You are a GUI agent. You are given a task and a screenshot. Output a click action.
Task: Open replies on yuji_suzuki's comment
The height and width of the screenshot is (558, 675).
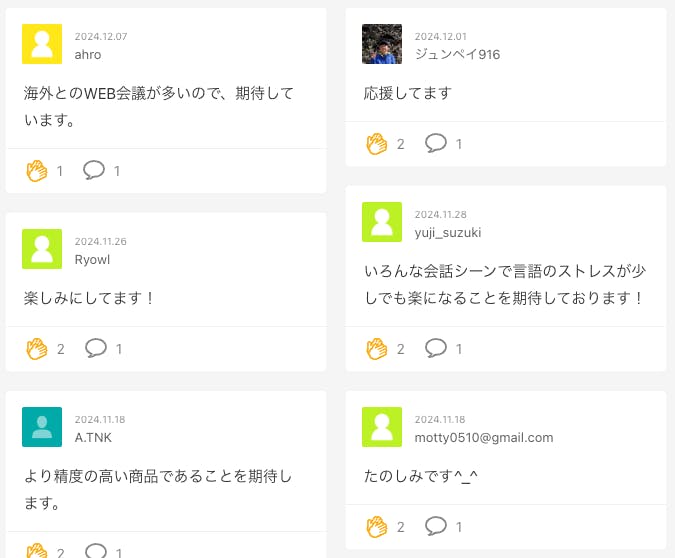(436, 349)
